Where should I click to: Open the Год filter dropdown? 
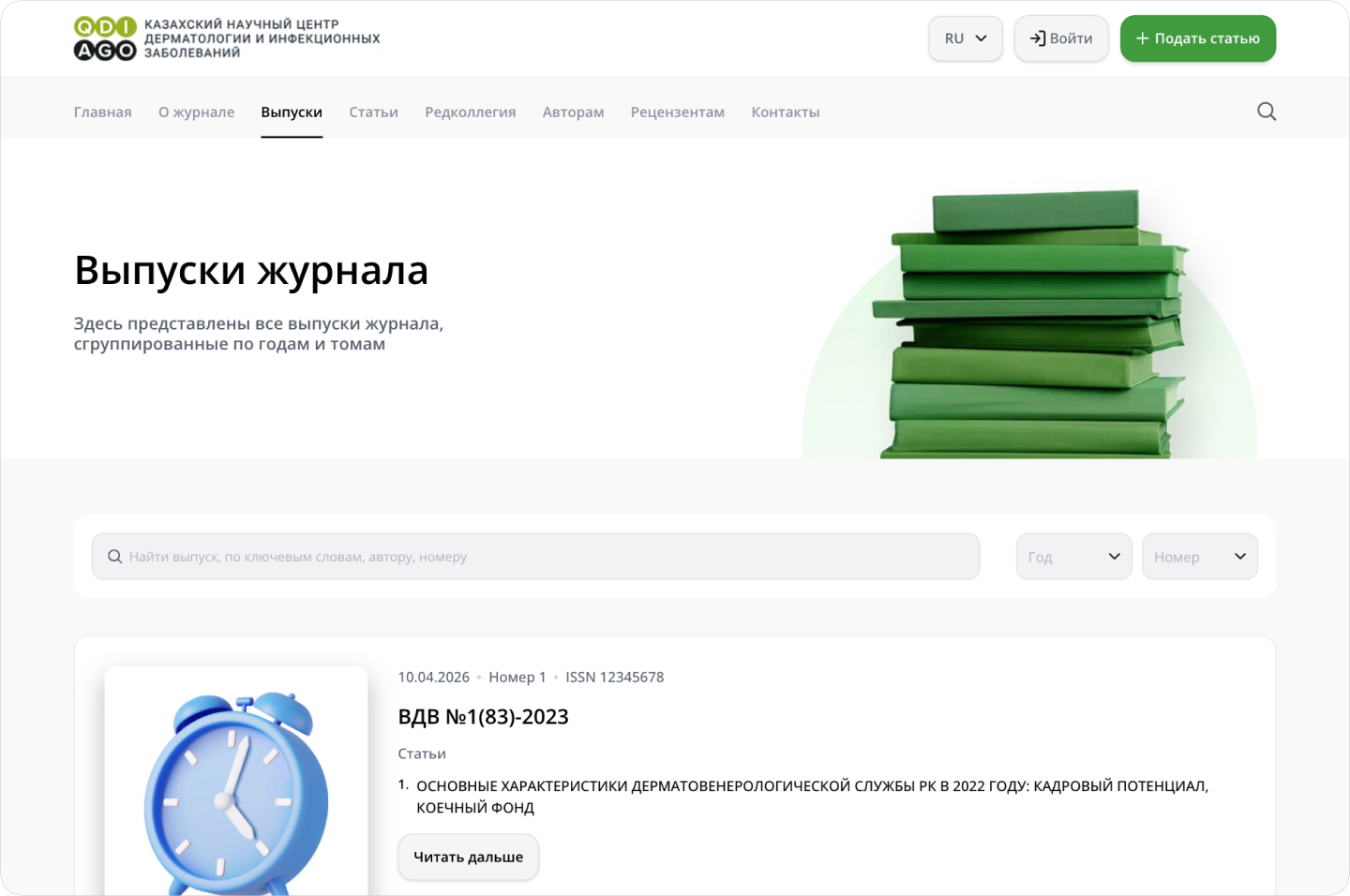(1073, 556)
